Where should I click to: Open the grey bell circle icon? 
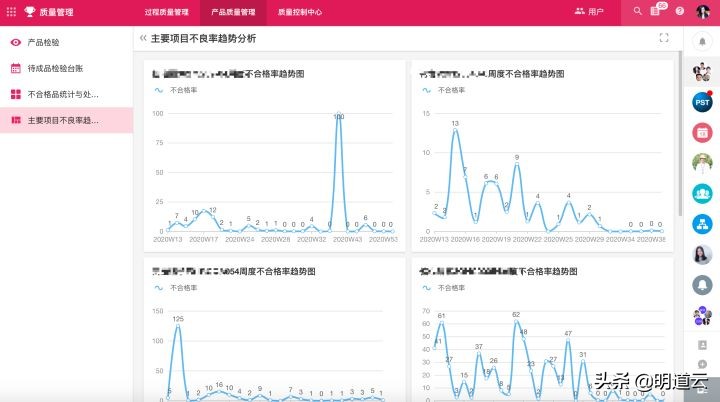point(702,285)
